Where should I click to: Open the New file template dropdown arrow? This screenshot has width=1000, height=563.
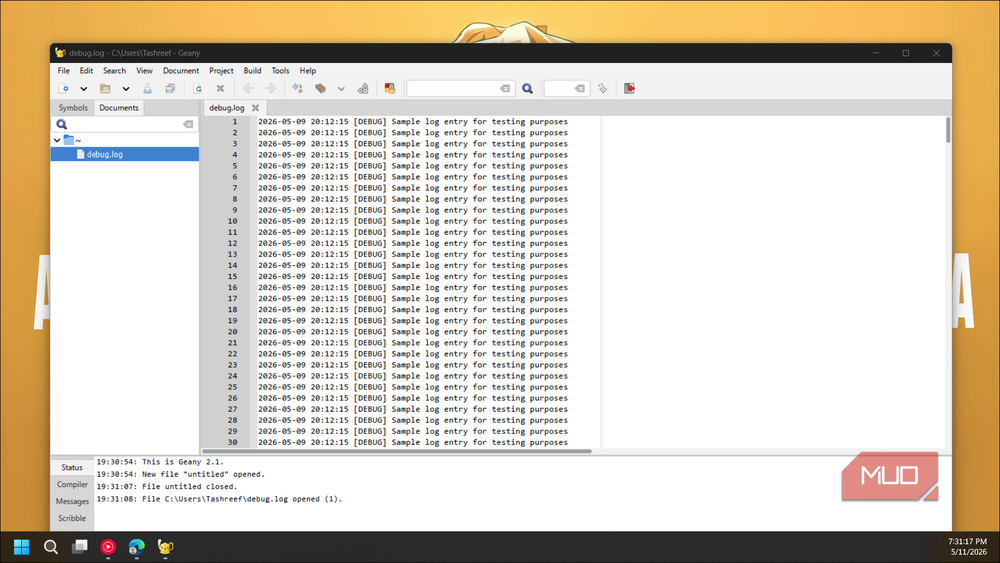click(x=84, y=89)
